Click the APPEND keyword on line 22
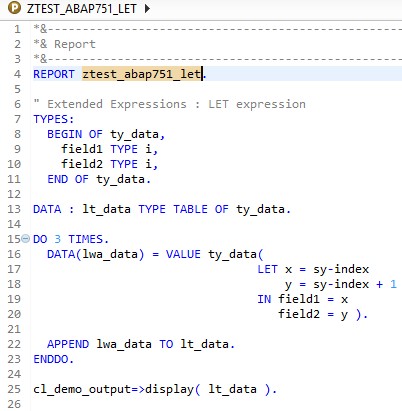Viewport: 402px width, 411px height. (x=68, y=344)
